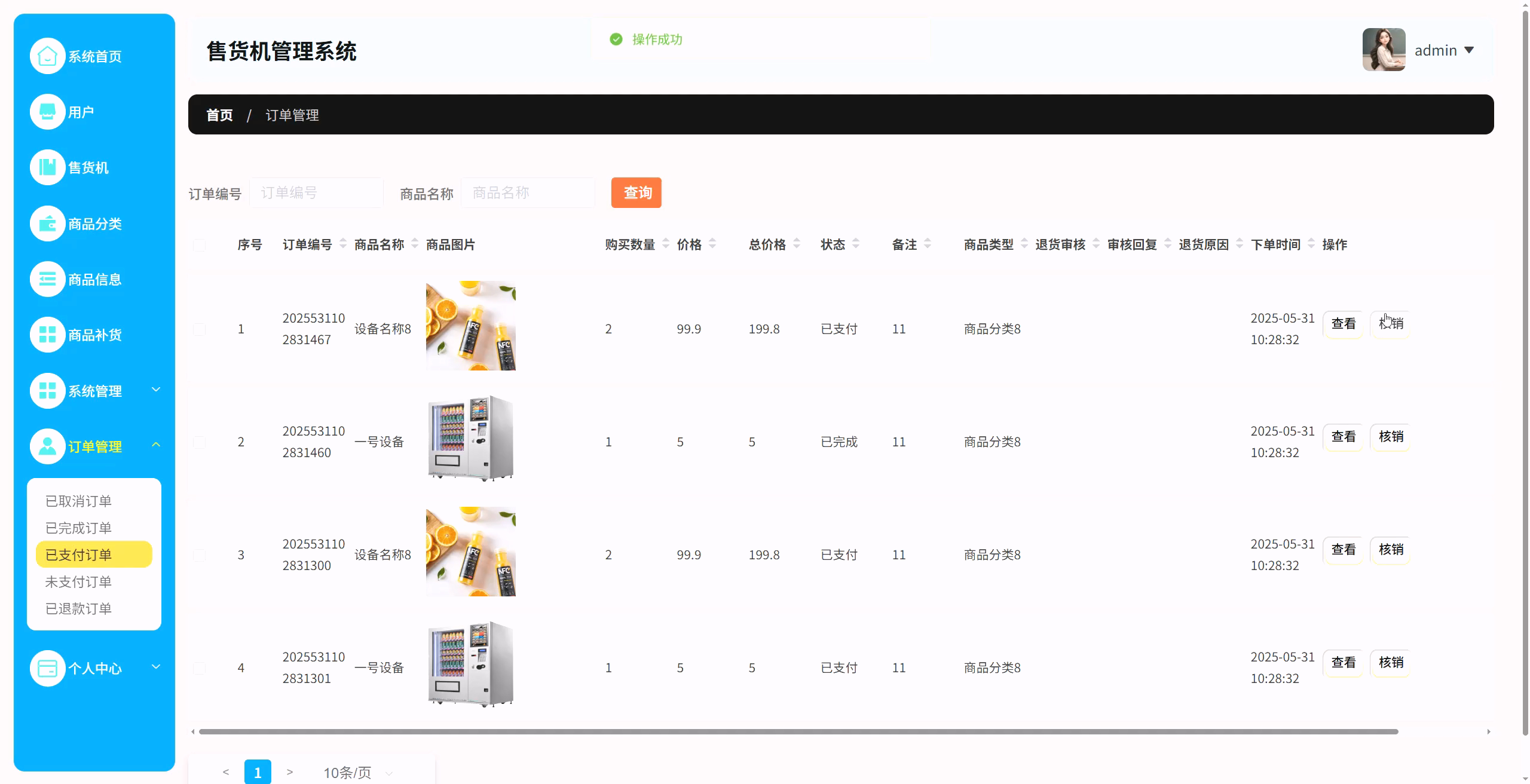Sort by 总价格 column arrows
This screenshot has height=784, width=1530.
[797, 244]
